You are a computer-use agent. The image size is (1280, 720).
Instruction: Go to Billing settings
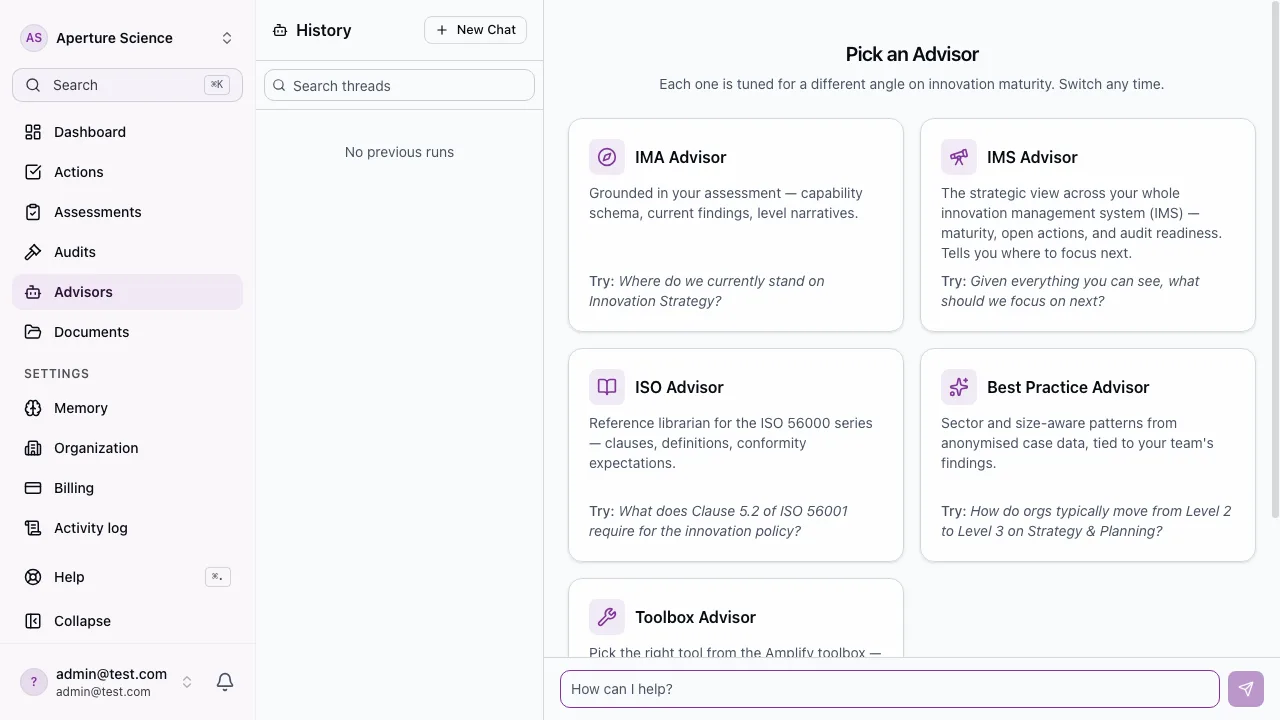[x=127, y=488]
